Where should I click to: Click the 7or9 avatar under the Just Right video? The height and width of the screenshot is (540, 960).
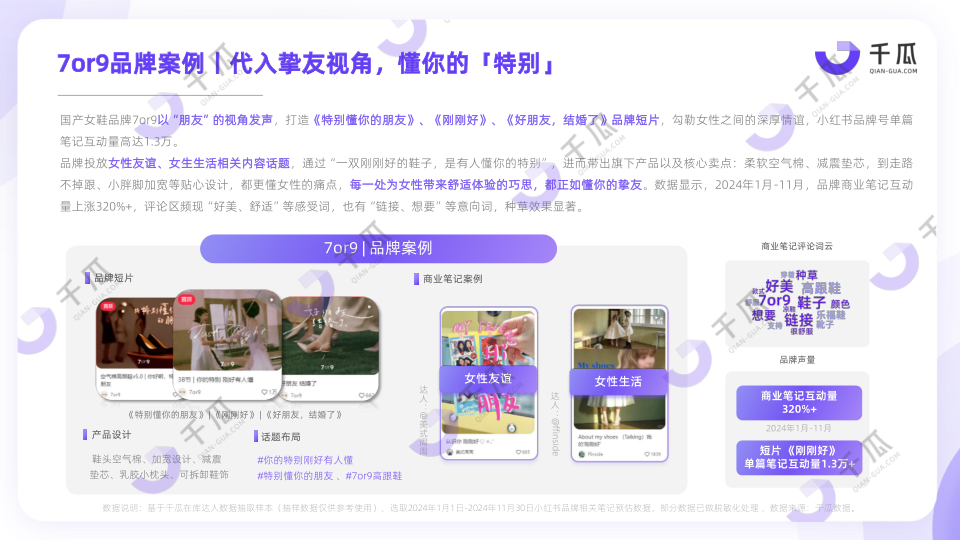182,392
